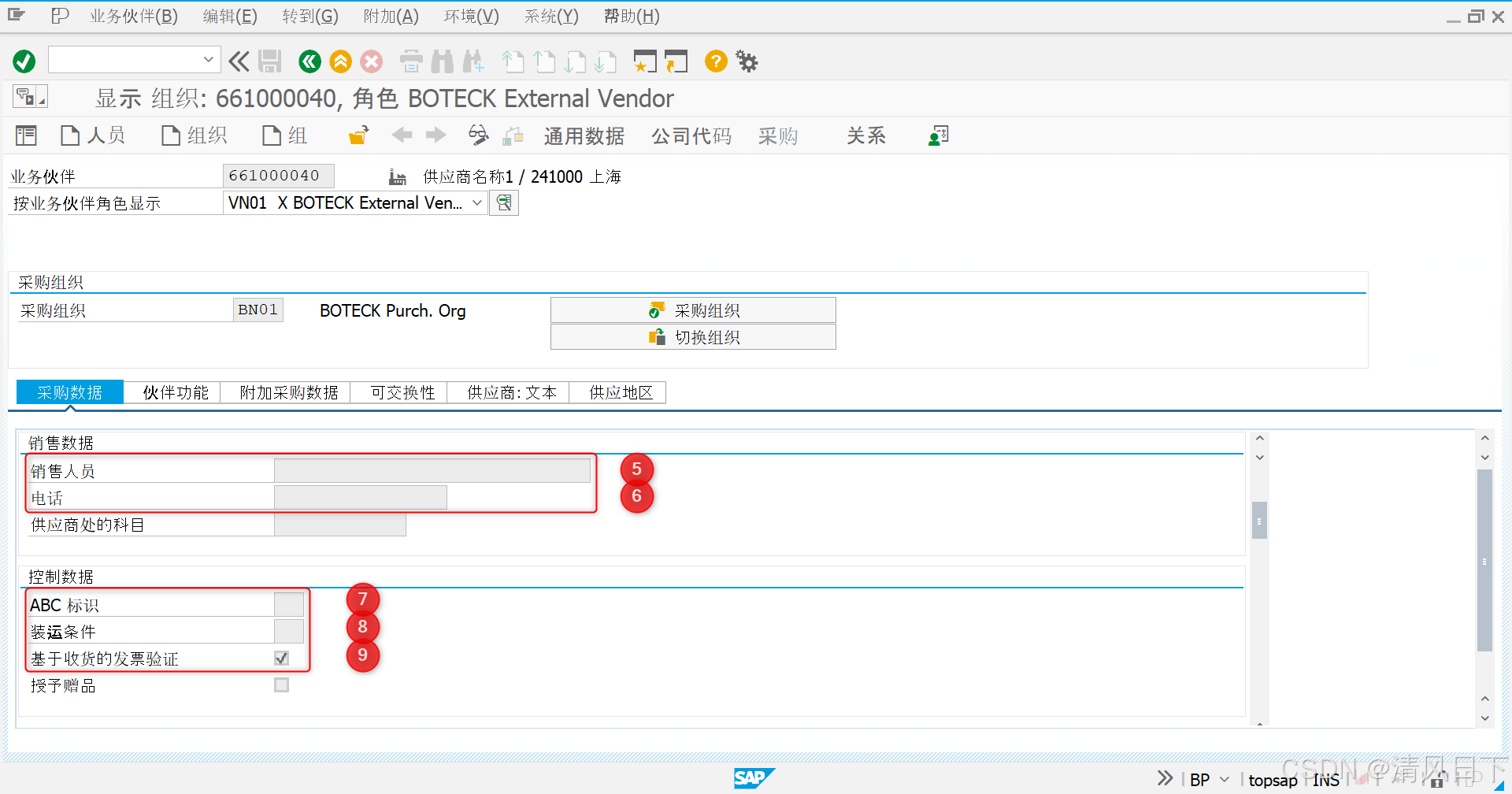Click the green Back icon
The image size is (1512, 794).
(309, 61)
